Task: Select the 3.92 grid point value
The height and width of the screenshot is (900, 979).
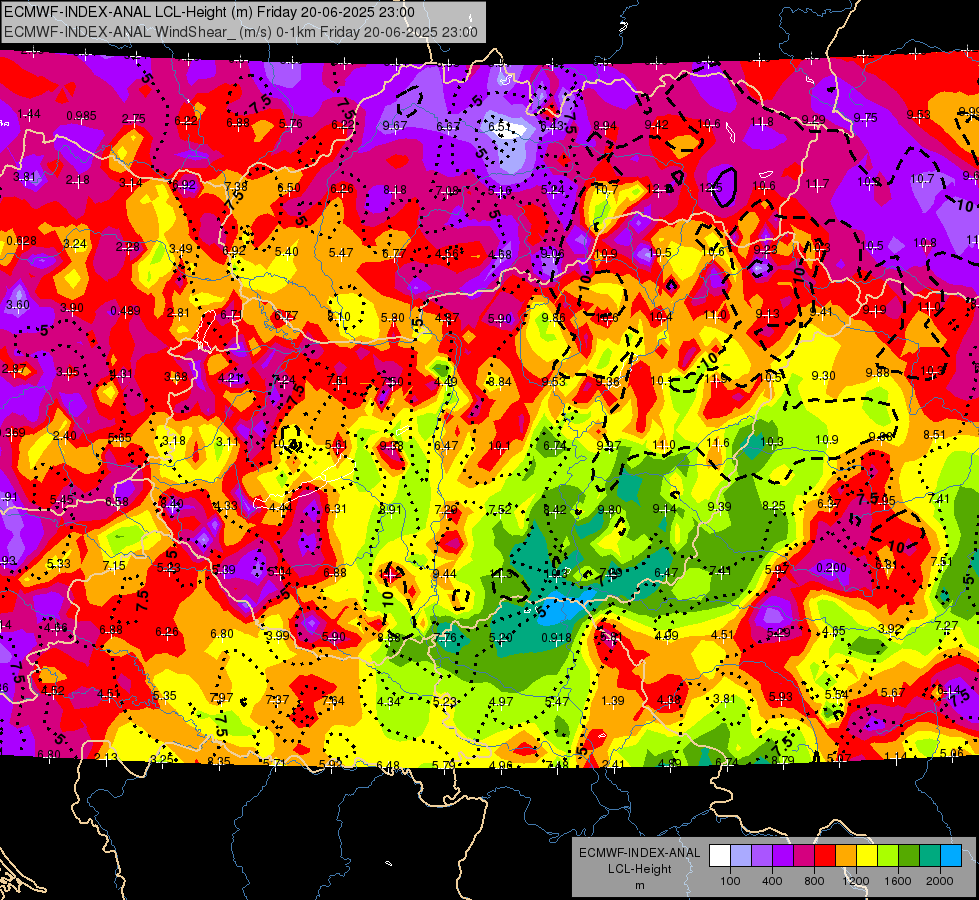Action: coord(890,628)
